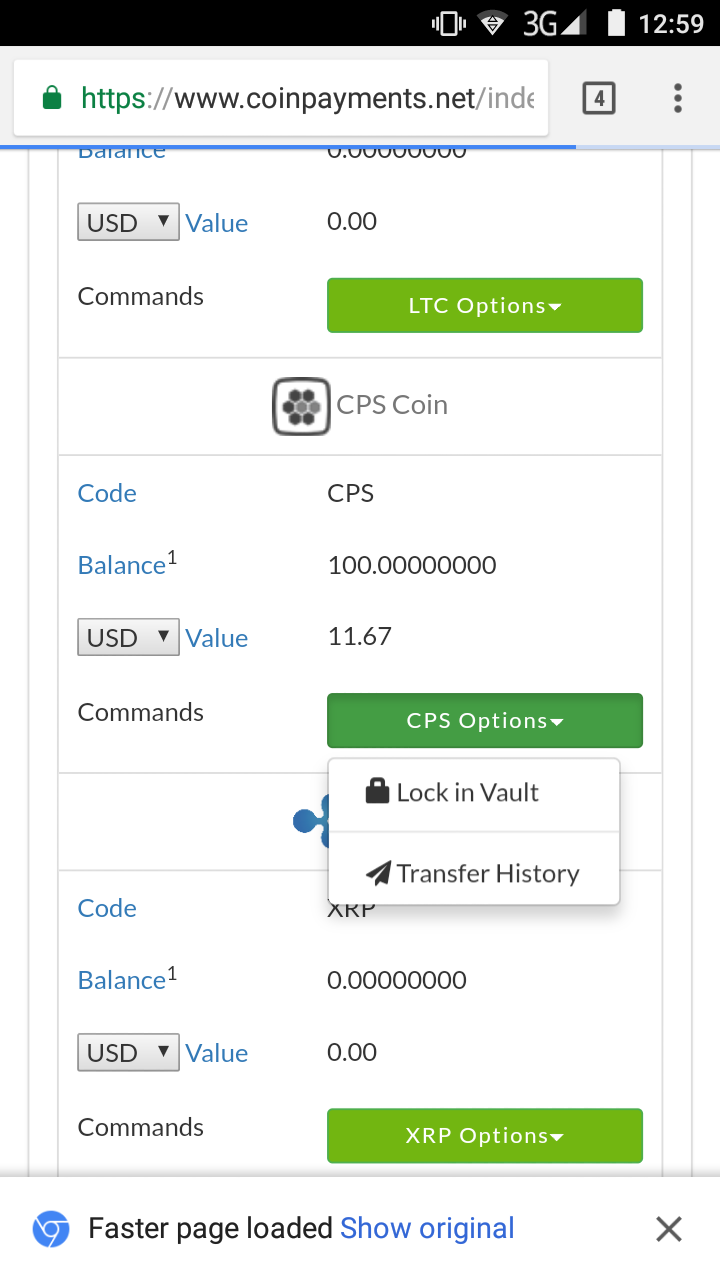Select Lock in Vault menu item
This screenshot has height=1280, width=720.
468,794
